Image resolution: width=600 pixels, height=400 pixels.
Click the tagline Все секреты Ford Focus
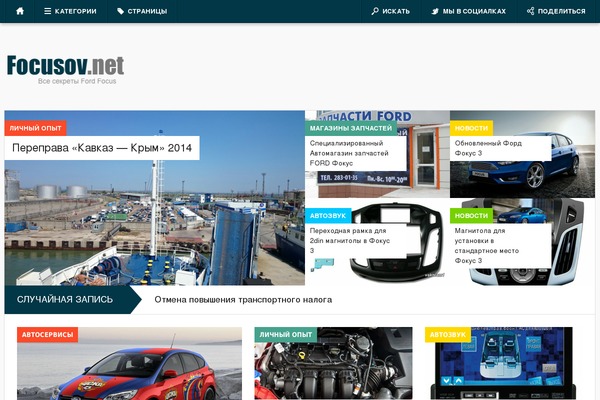pos(77,81)
